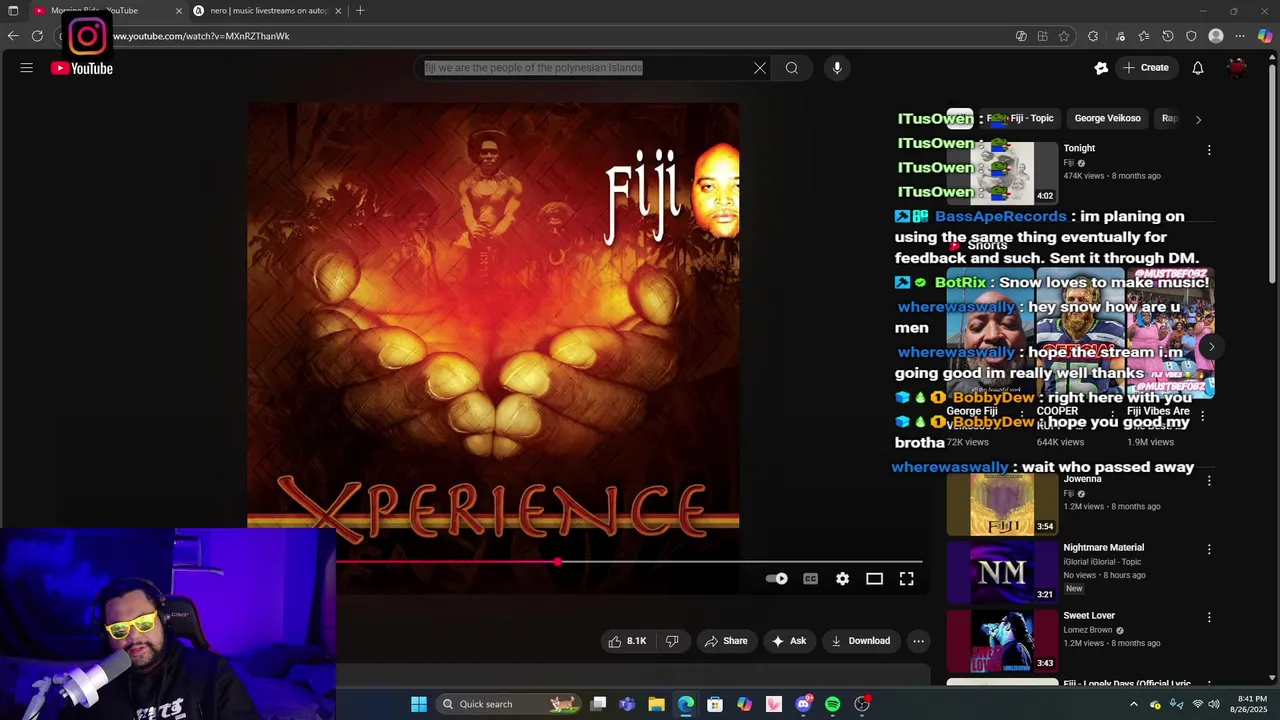Screen dimensions: 1280x720
Task: Open browser history clock icon
Action: tap(1168, 36)
